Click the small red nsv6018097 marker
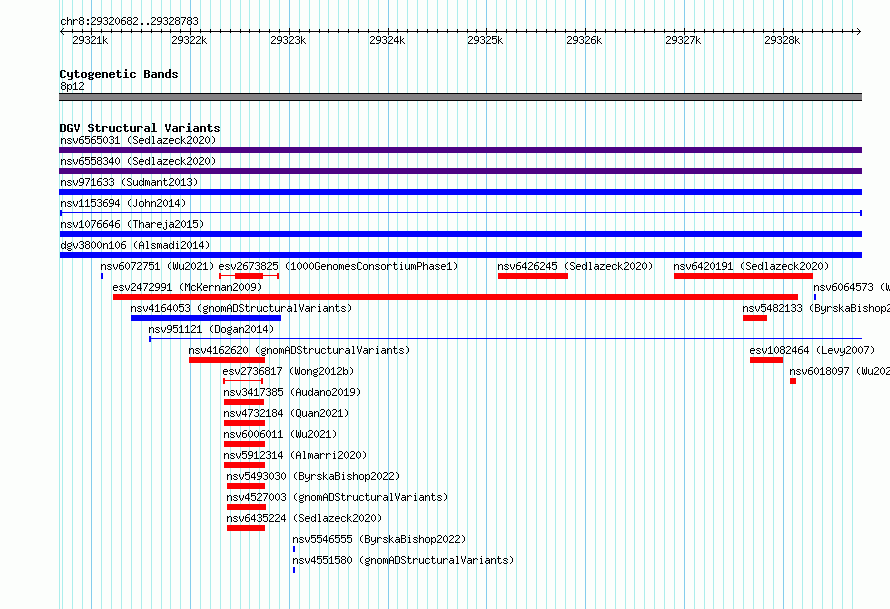 tap(793, 381)
